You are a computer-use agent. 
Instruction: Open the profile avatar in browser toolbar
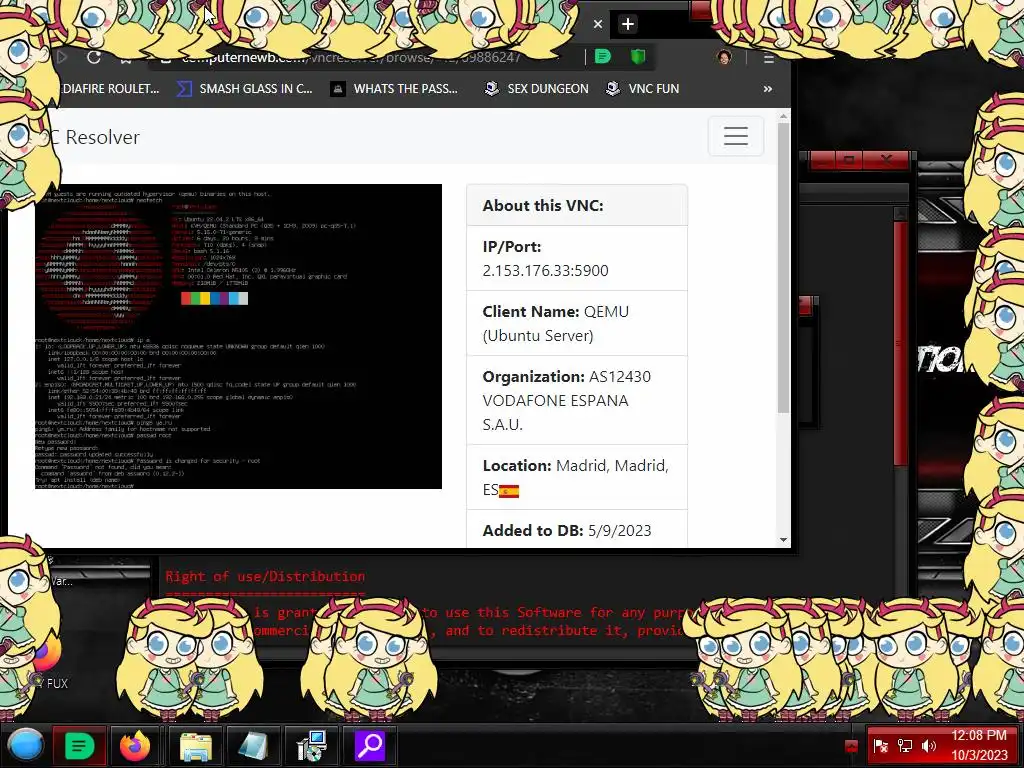click(724, 57)
